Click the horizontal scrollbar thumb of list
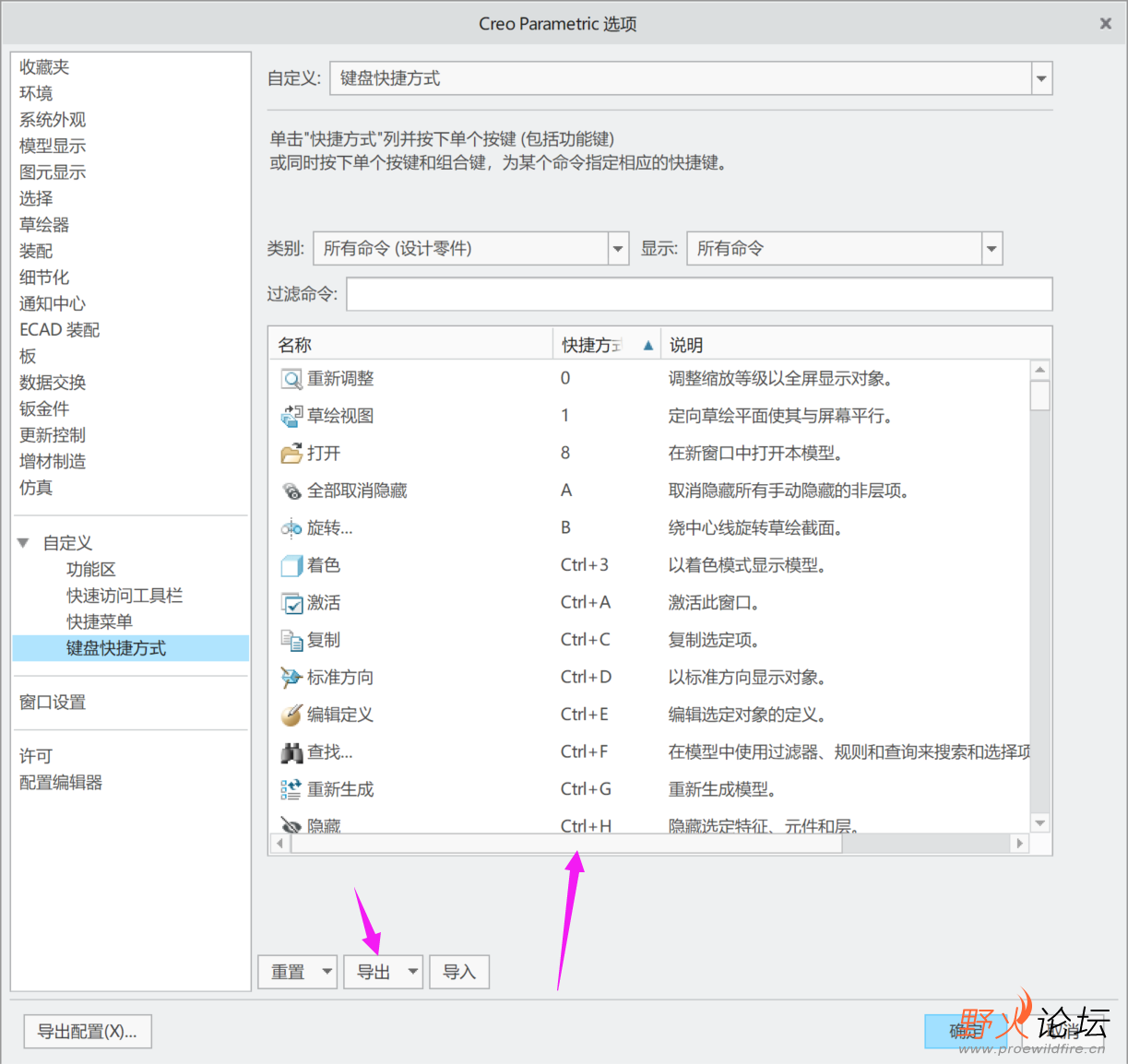This screenshot has height=1064, width=1128. [566, 844]
